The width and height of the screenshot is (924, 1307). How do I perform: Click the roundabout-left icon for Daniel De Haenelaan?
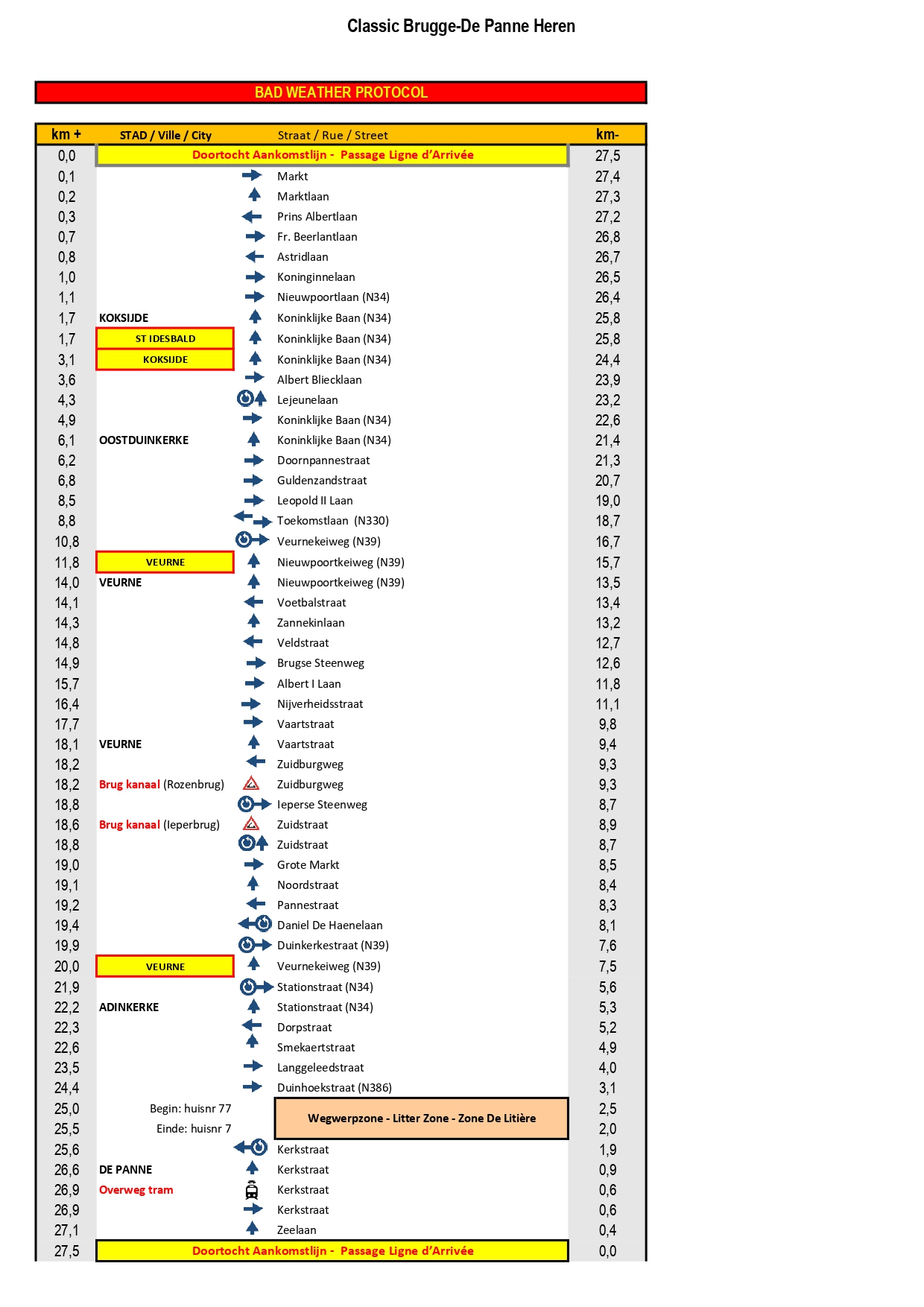(x=255, y=924)
